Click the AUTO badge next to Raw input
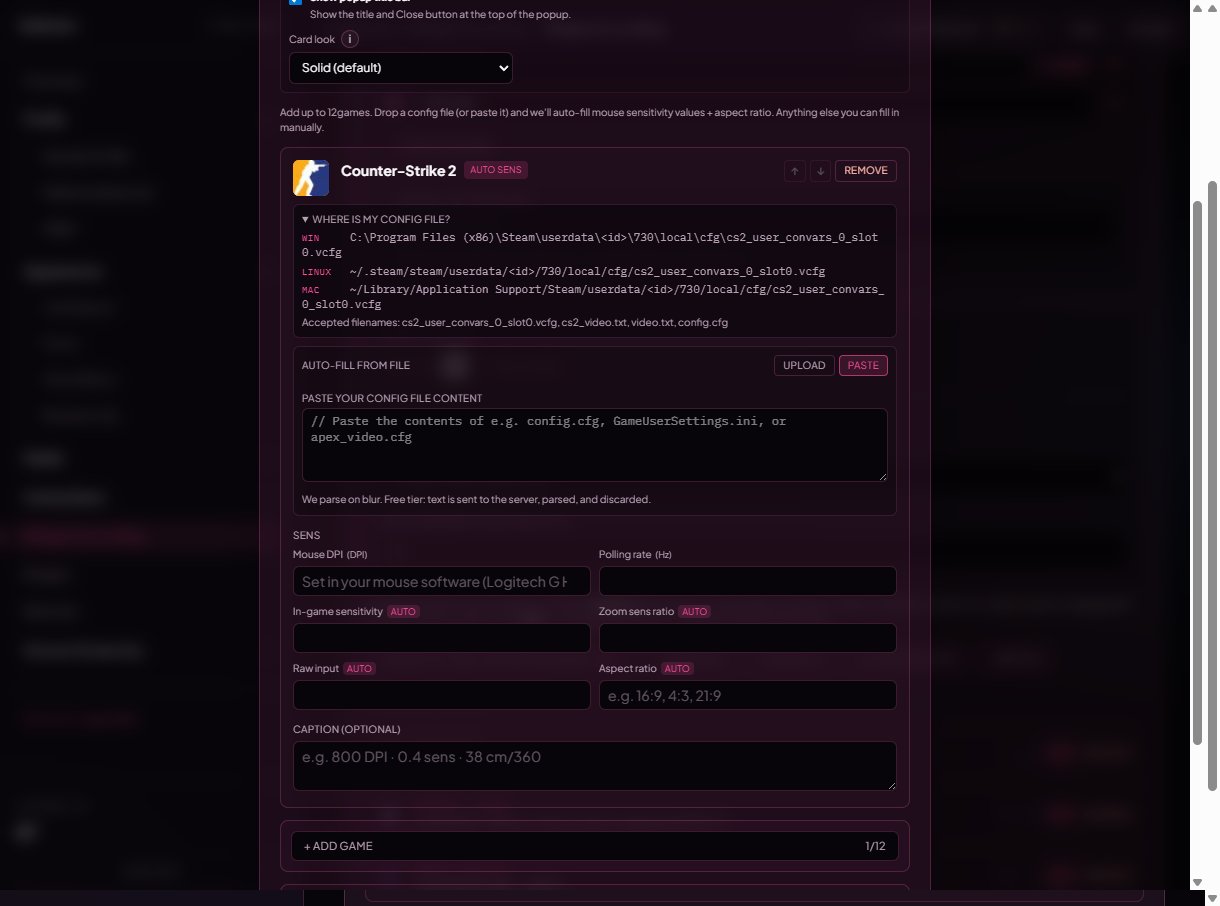The width and height of the screenshot is (1220, 906). tap(360, 668)
